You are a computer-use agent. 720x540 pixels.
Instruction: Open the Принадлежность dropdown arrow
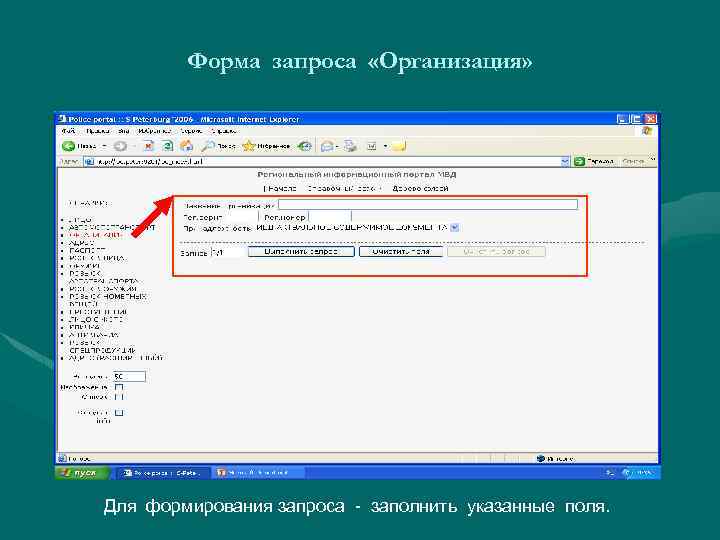point(454,228)
